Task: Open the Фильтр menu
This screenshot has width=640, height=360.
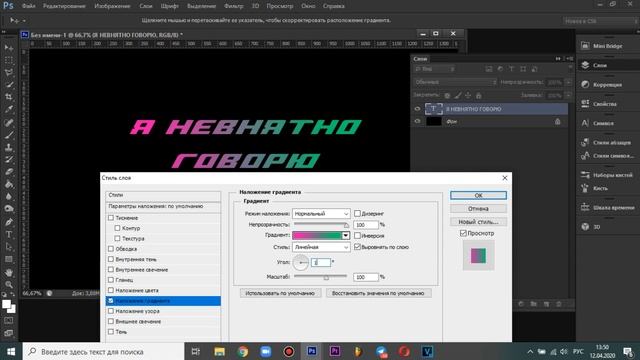Action: pyautogui.click(x=233, y=6)
